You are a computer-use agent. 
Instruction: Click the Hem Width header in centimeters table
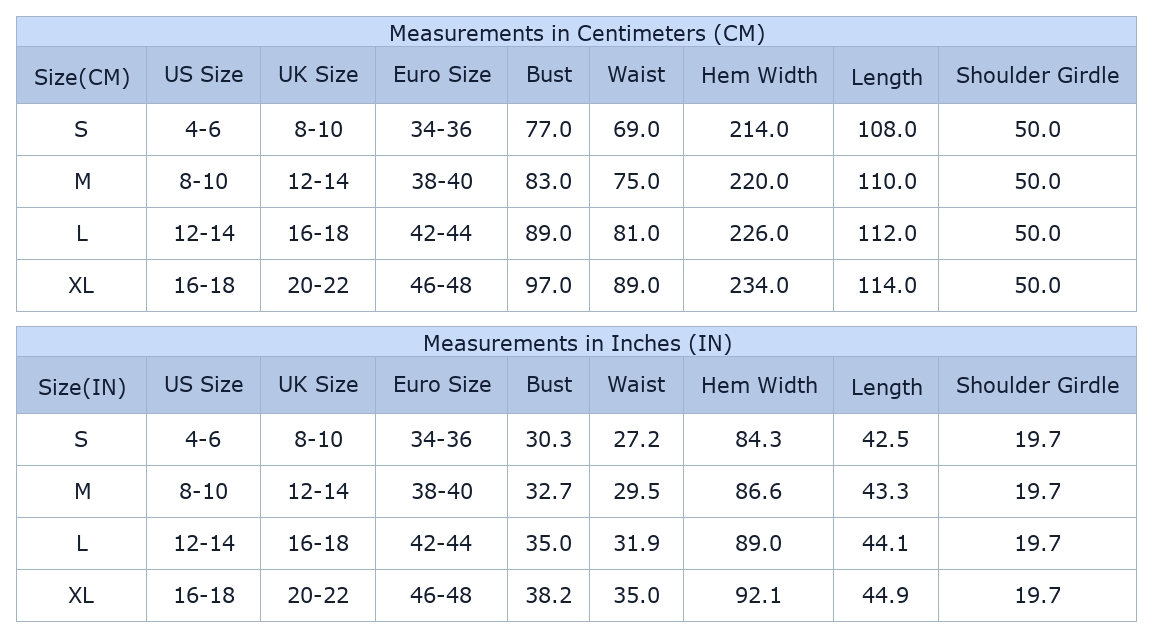pyautogui.click(x=759, y=75)
